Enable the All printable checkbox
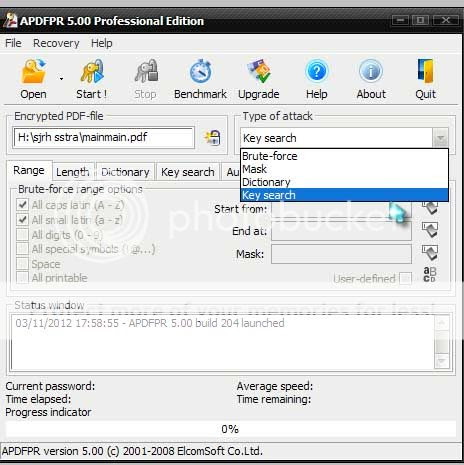 (22, 278)
